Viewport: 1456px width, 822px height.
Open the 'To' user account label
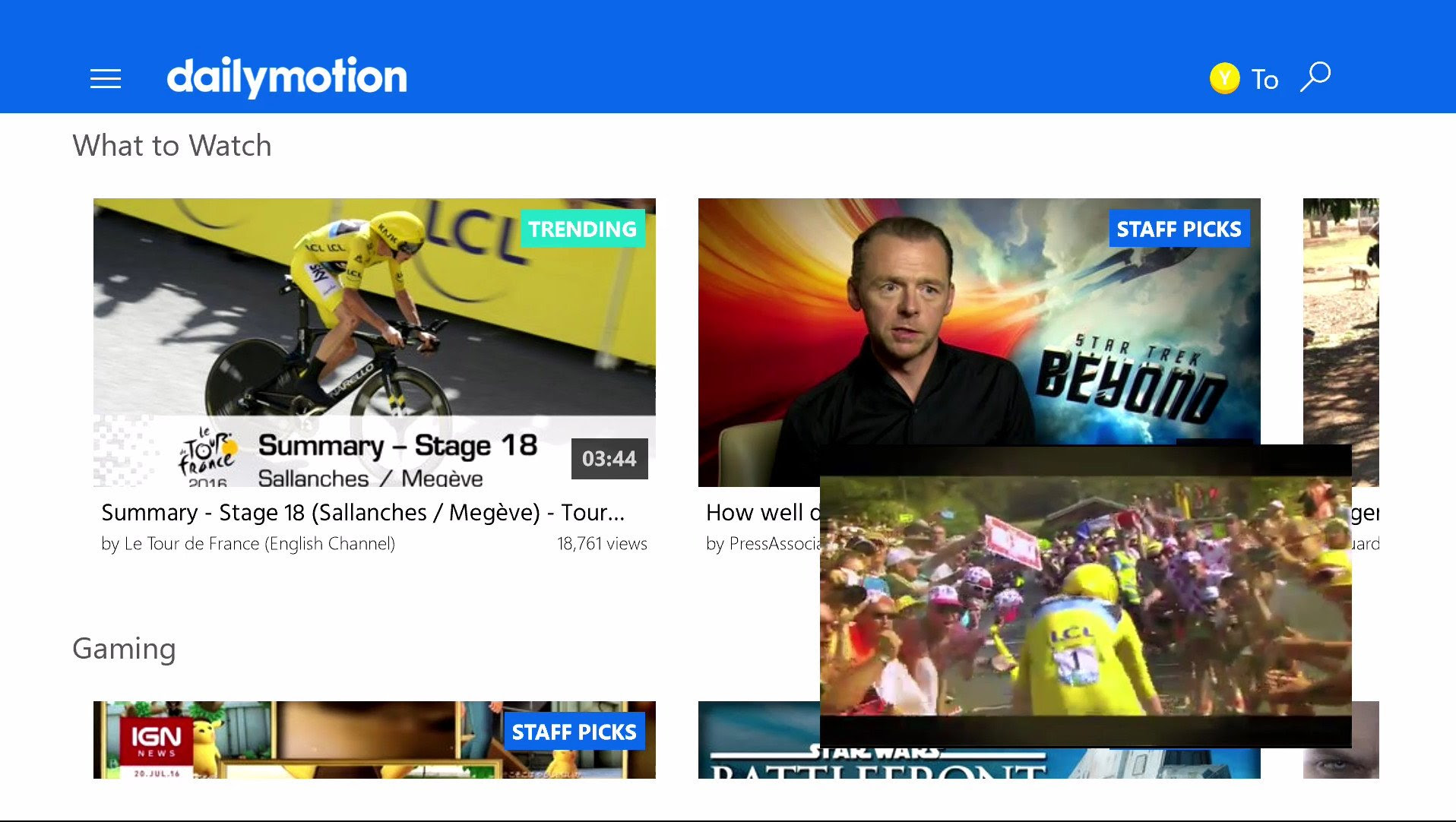point(1265,79)
